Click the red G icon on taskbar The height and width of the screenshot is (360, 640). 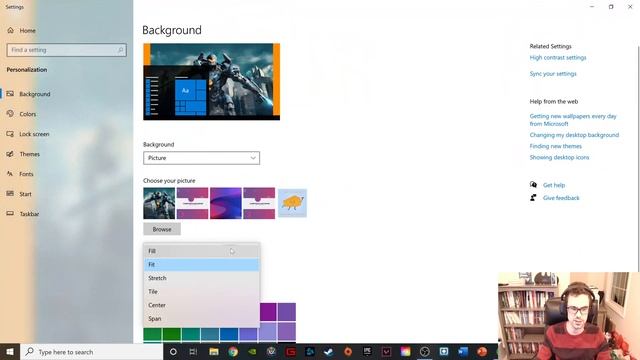(x=291, y=351)
